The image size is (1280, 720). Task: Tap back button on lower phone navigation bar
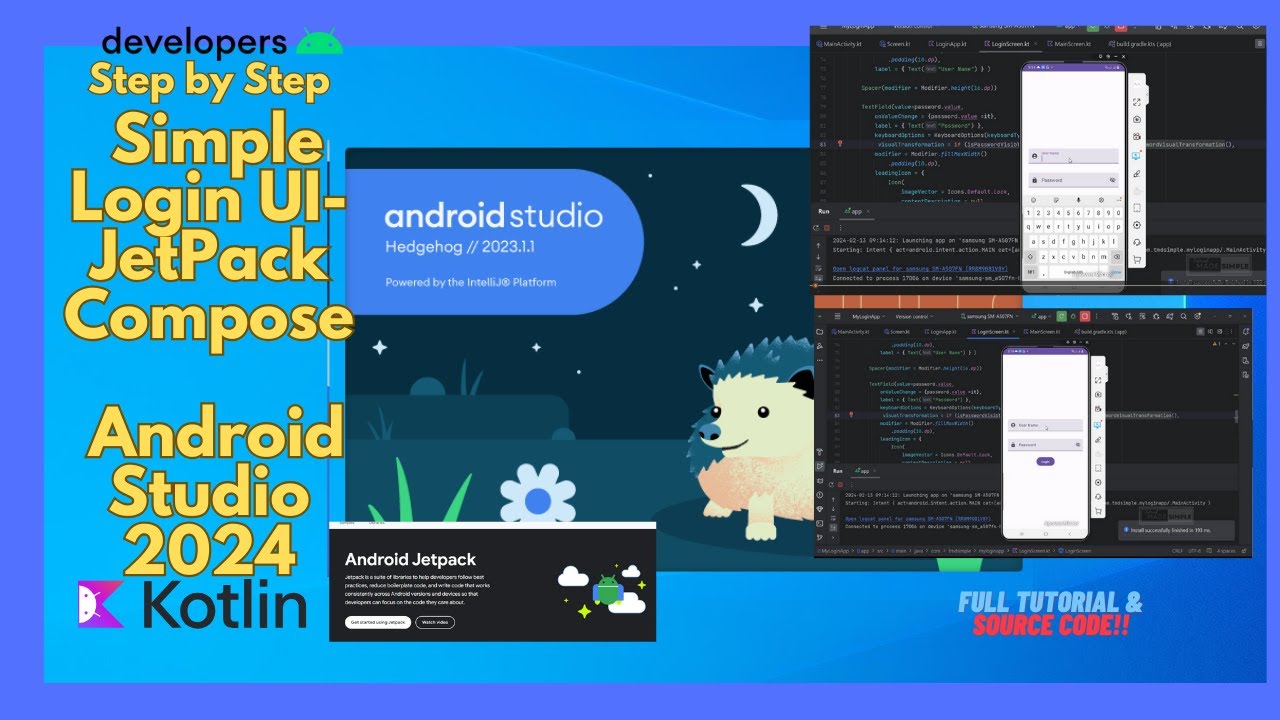1070,534
